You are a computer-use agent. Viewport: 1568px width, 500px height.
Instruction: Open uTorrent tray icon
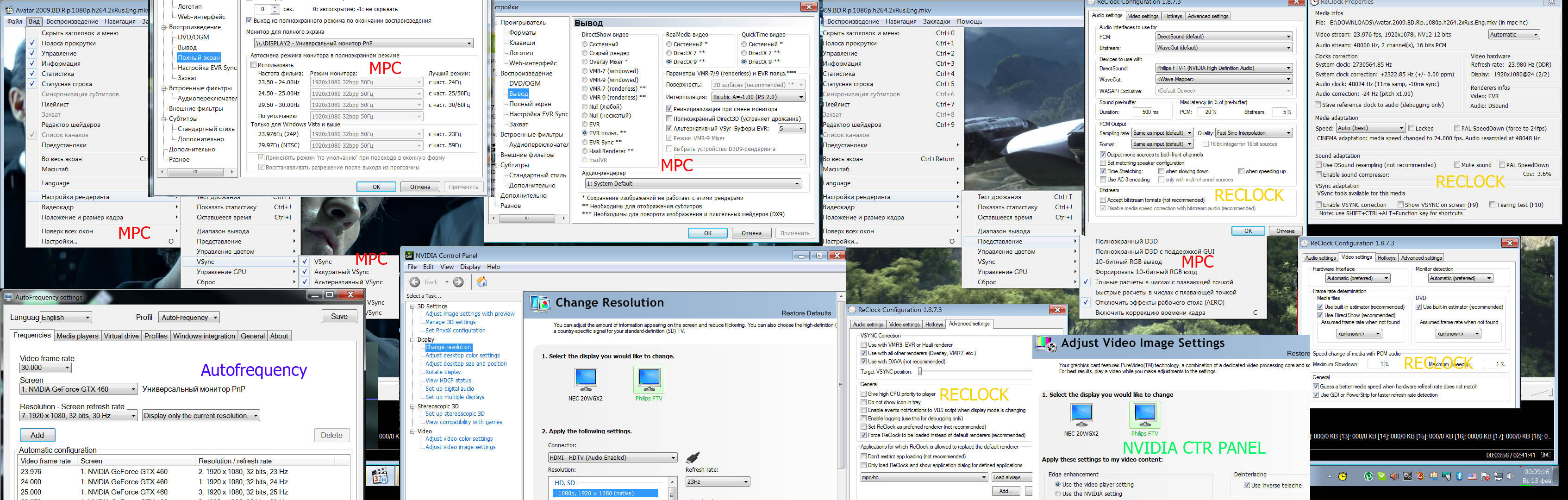tap(1369, 476)
